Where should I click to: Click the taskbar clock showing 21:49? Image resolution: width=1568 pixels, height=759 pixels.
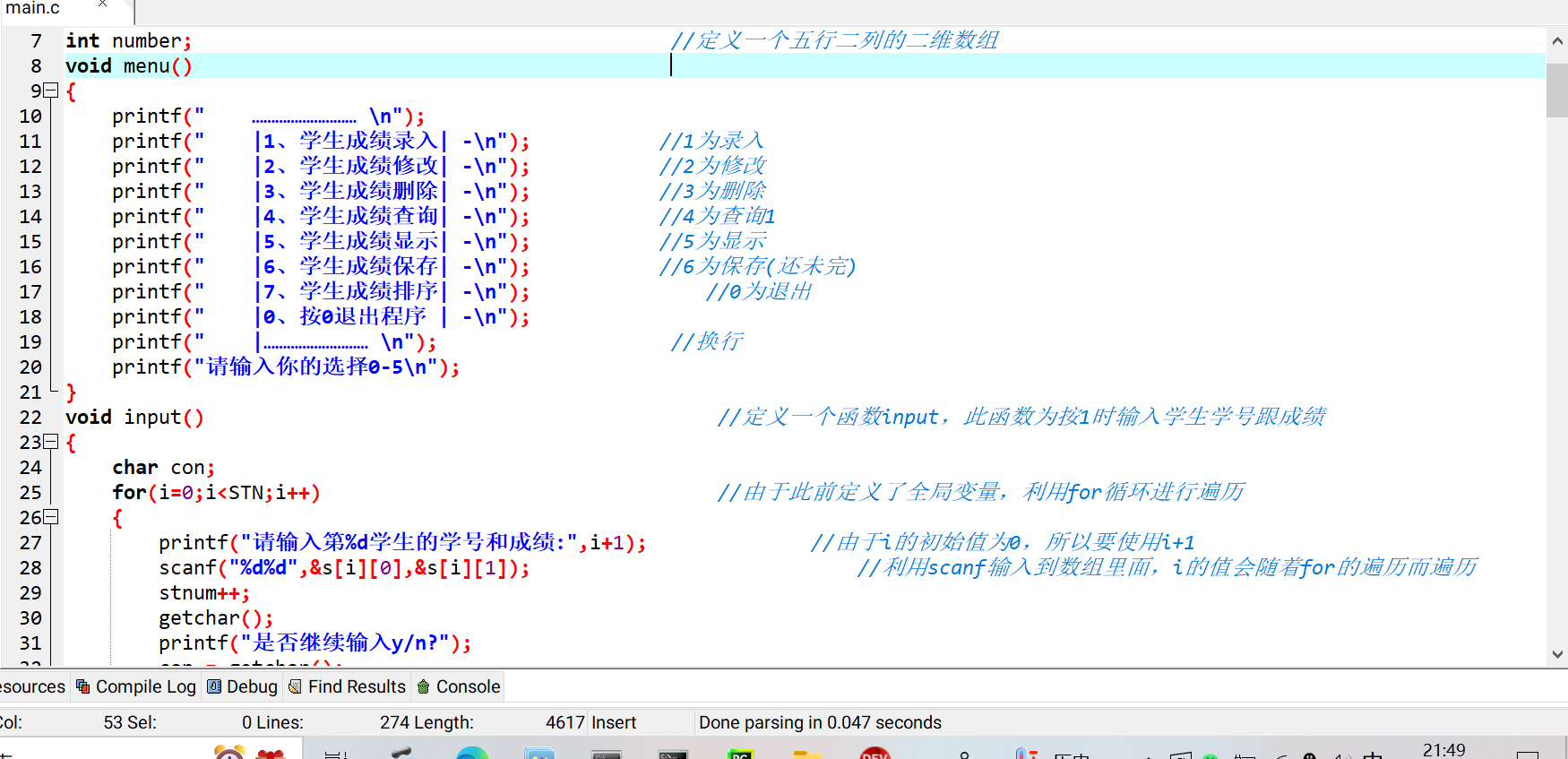click(x=1444, y=750)
